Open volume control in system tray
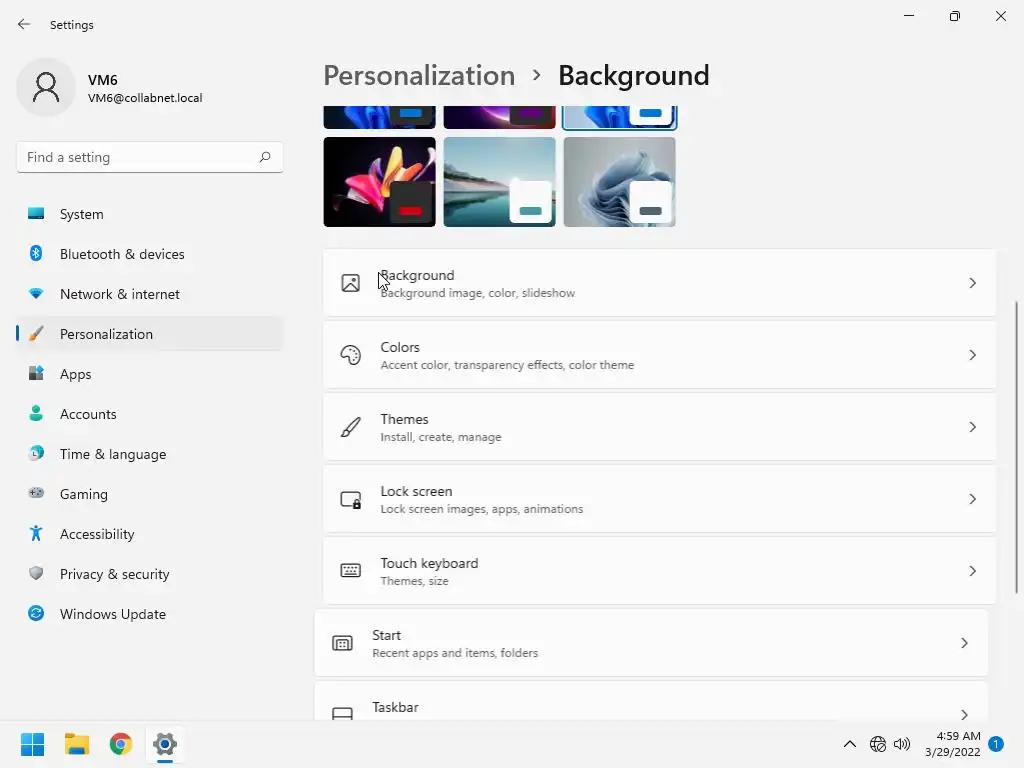Screen dimensions: 1024x768 (902, 744)
